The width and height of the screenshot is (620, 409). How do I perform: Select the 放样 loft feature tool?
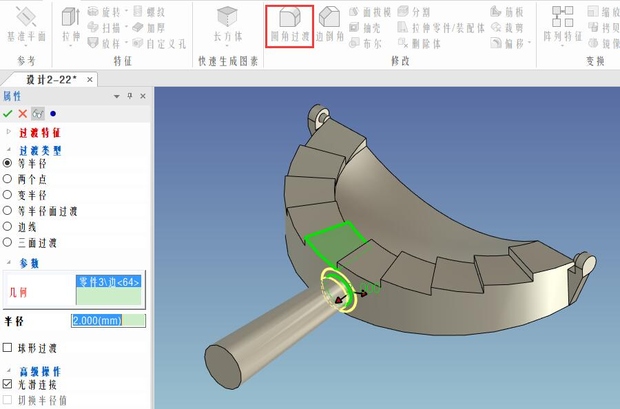coord(104,43)
